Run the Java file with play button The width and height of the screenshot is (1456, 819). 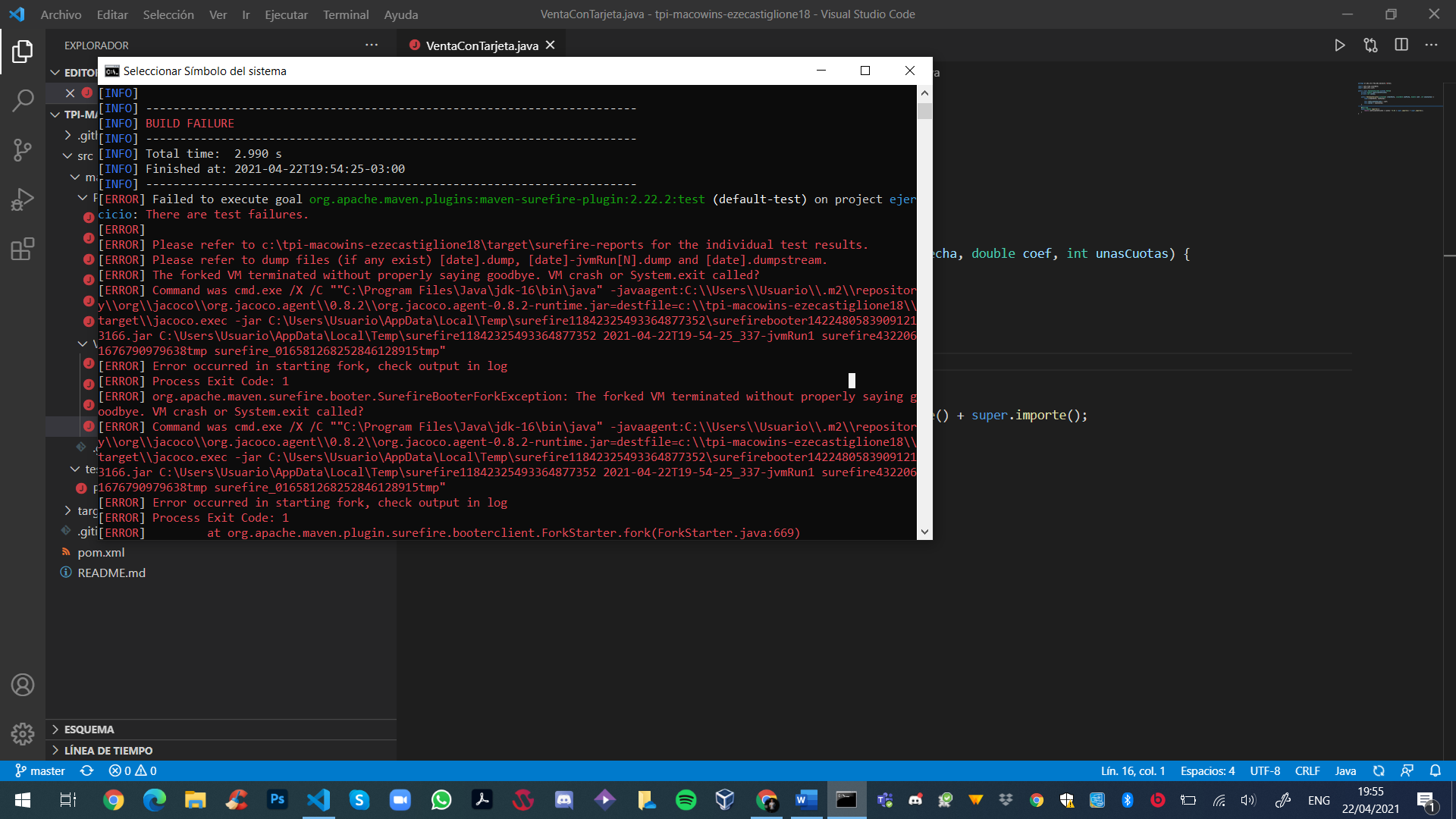pos(1340,45)
